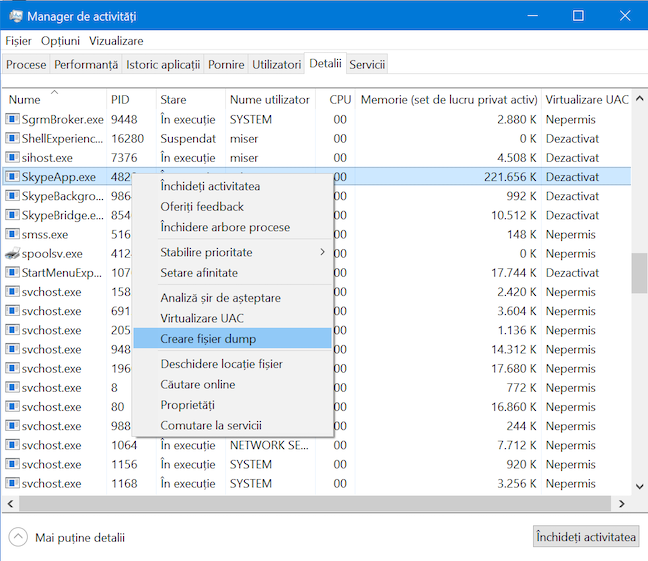Click the spoolsv.exe printer icon
648x561 pixels.
coord(12,253)
